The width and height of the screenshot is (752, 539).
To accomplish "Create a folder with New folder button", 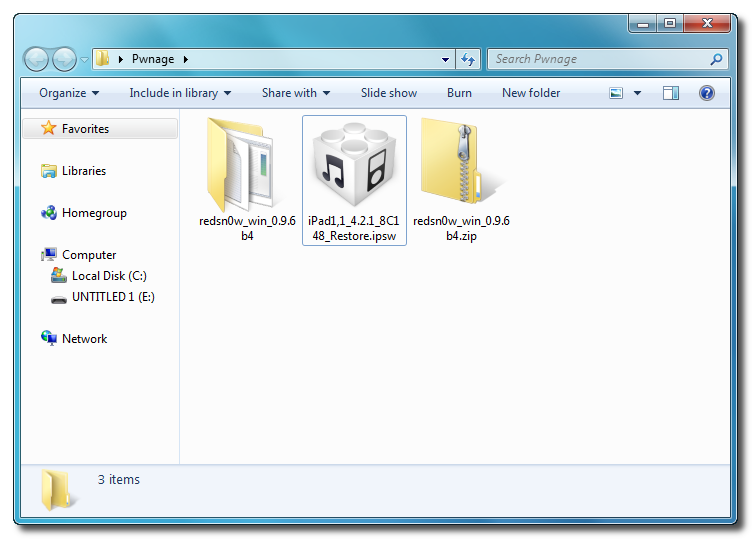I will point(531,93).
